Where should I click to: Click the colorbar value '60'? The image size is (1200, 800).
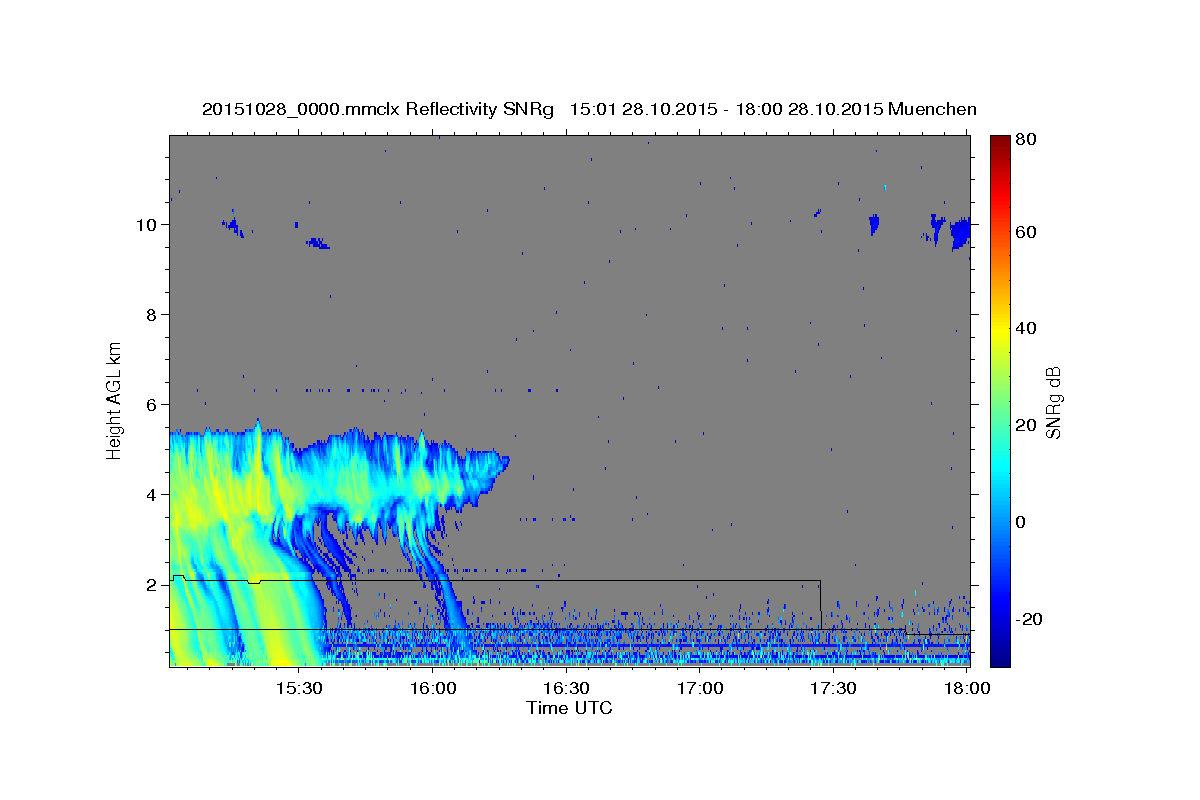pos(1025,232)
